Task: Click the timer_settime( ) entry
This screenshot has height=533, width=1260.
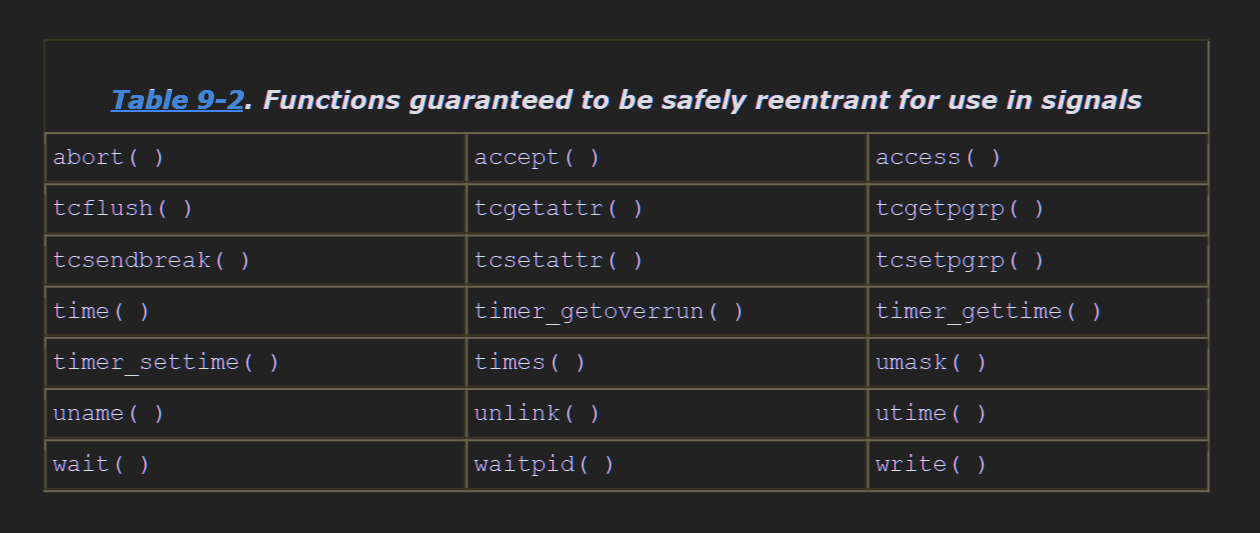Action: [256, 363]
